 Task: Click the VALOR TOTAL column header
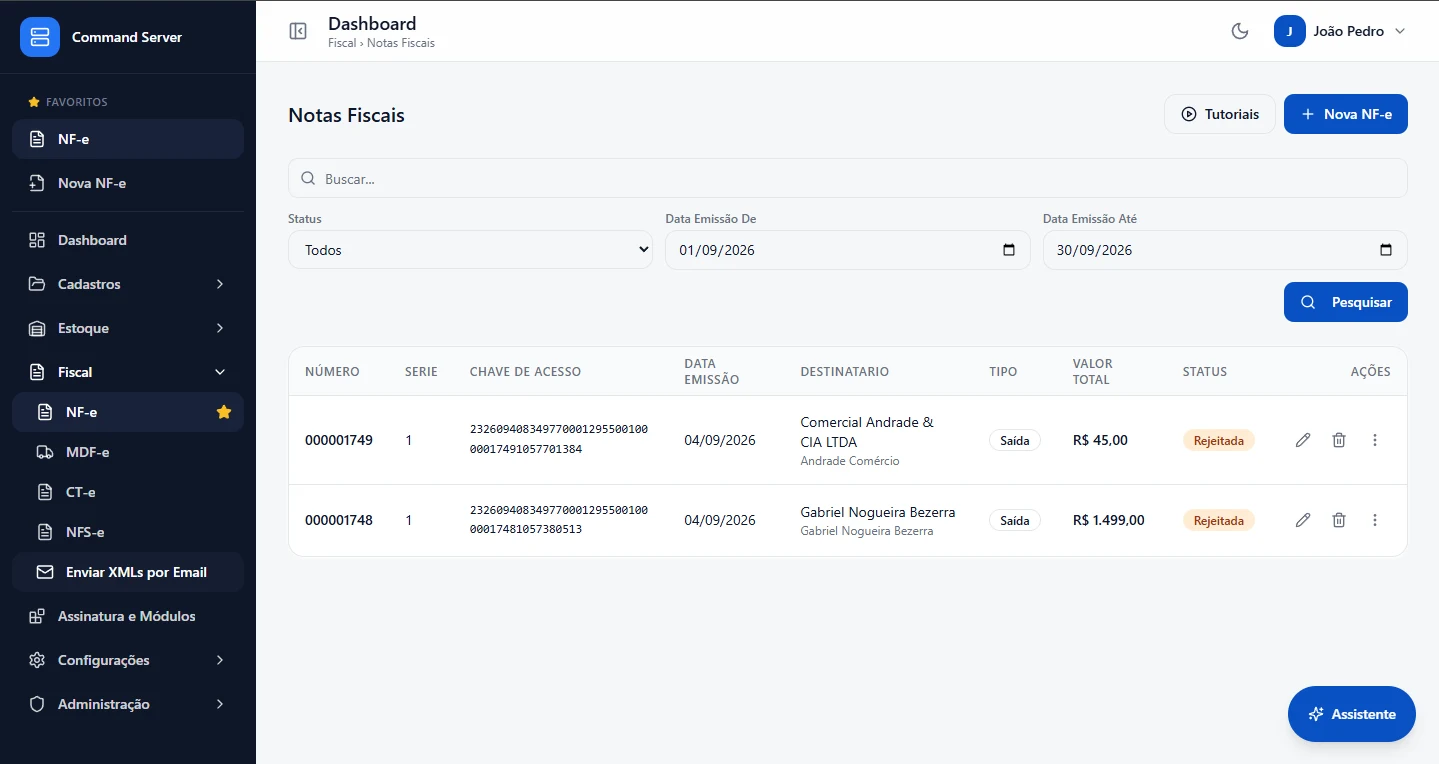[1093, 371]
